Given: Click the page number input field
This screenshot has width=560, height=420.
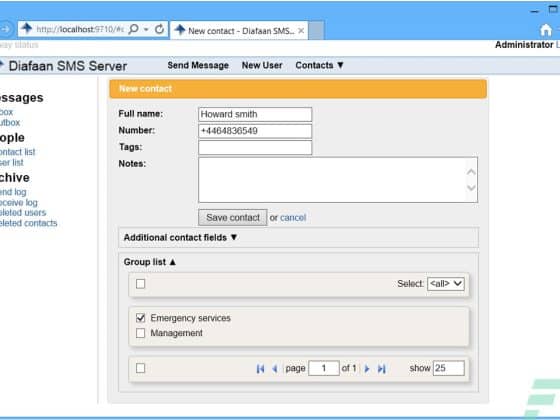Looking at the screenshot, I should tap(324, 368).
